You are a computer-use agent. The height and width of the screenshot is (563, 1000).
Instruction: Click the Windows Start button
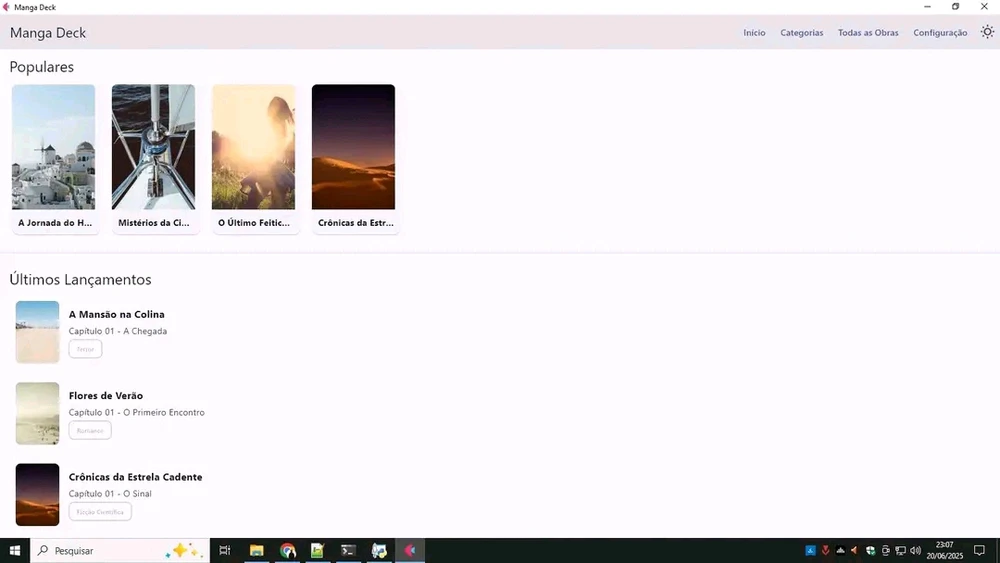click(15, 550)
